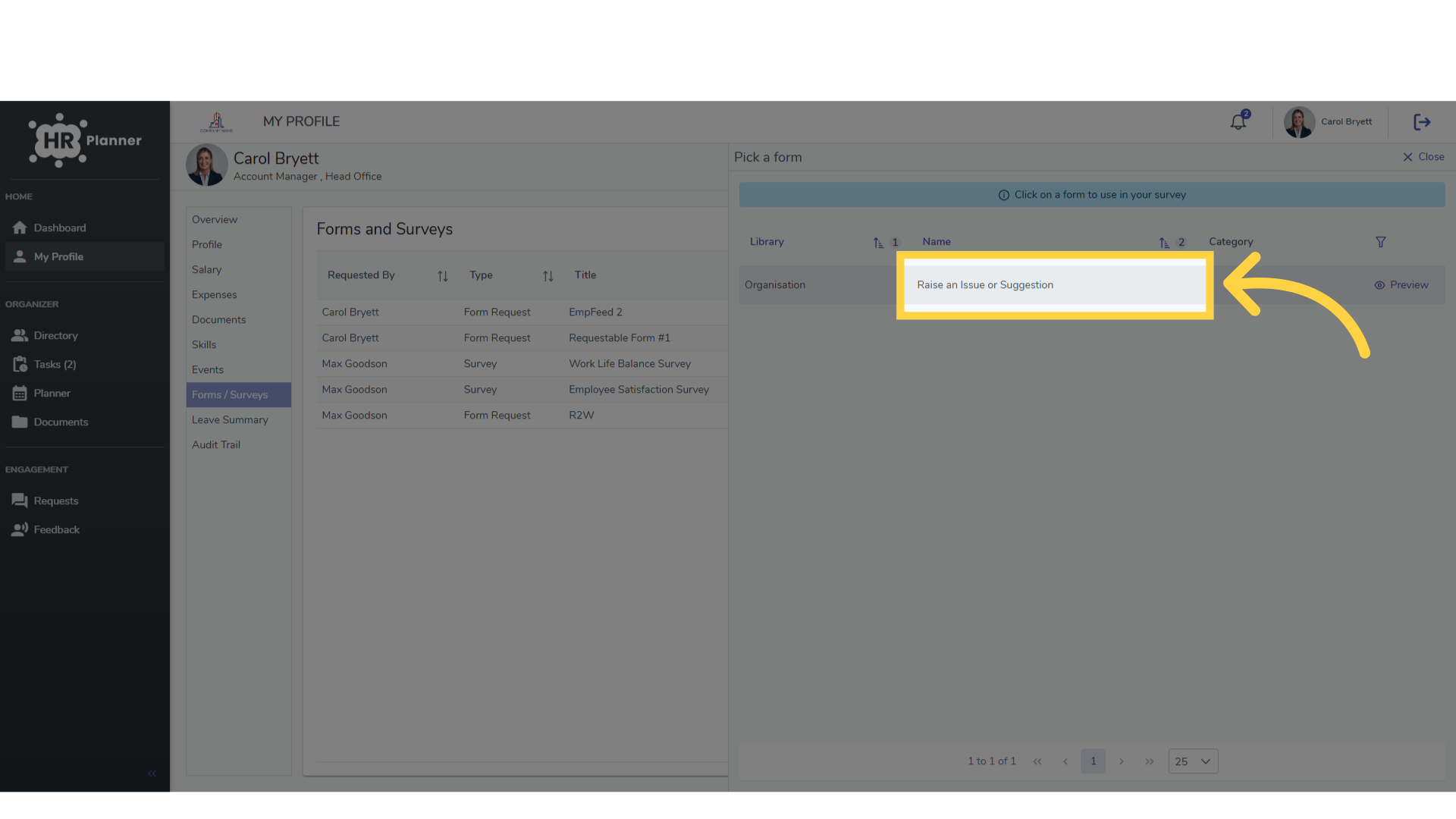Open the Leave Summary tab
1456x819 pixels.
point(239,420)
